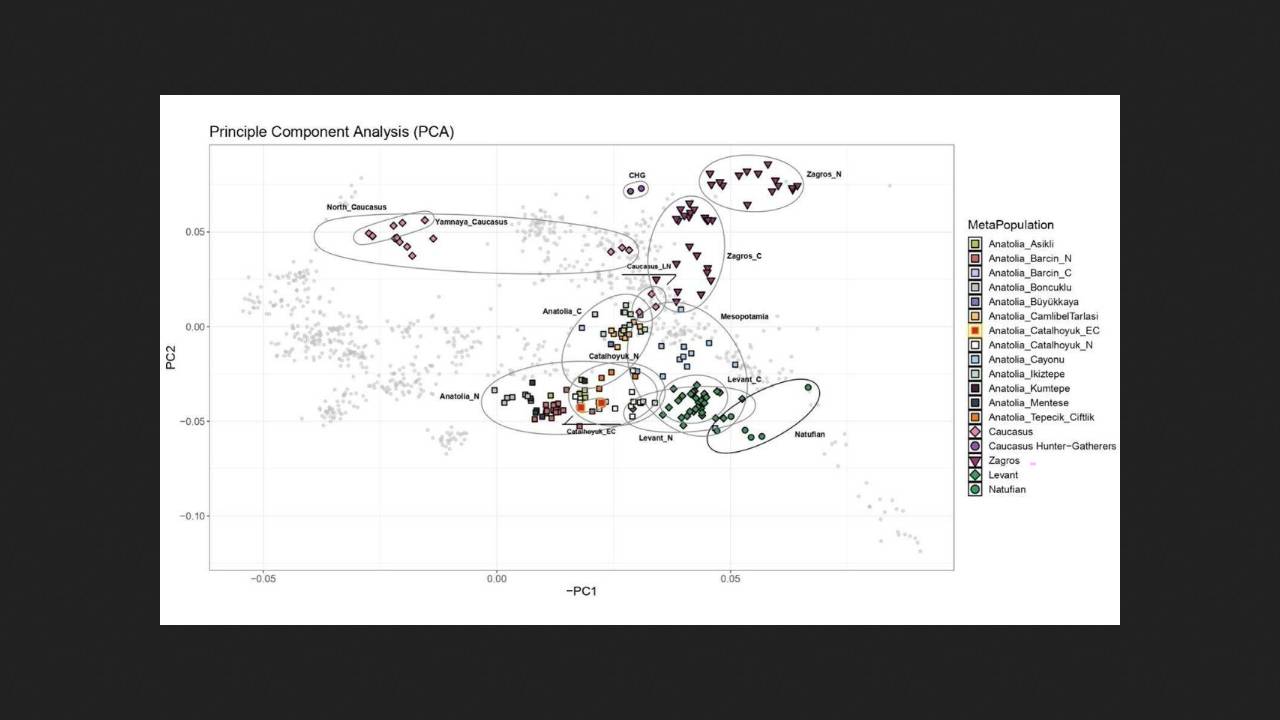Click the Anatolia_Cayonu legend swatch

975,359
